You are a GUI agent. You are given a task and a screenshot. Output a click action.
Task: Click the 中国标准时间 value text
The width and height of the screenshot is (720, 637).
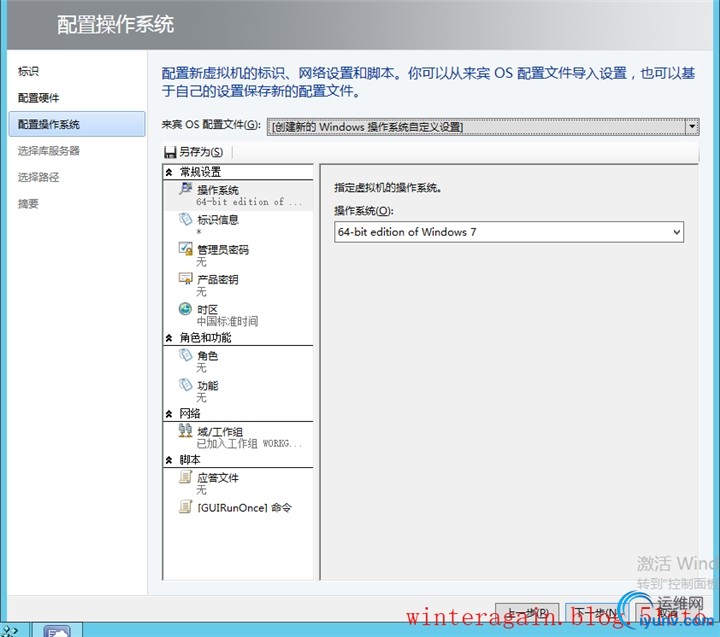(227, 321)
